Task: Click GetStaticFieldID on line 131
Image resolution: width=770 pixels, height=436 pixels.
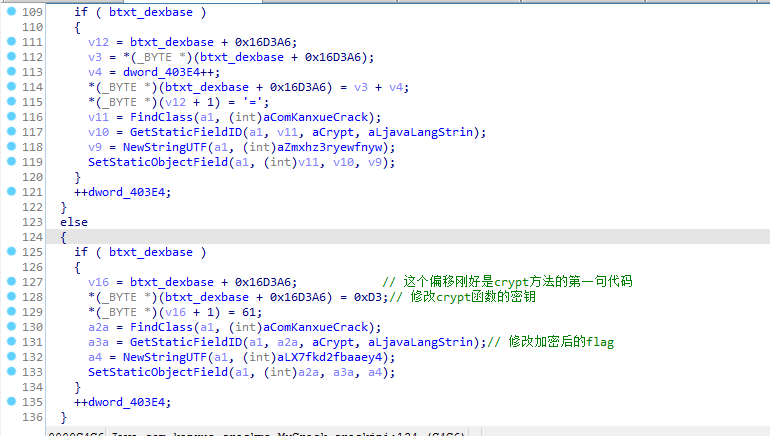Action: (186, 342)
